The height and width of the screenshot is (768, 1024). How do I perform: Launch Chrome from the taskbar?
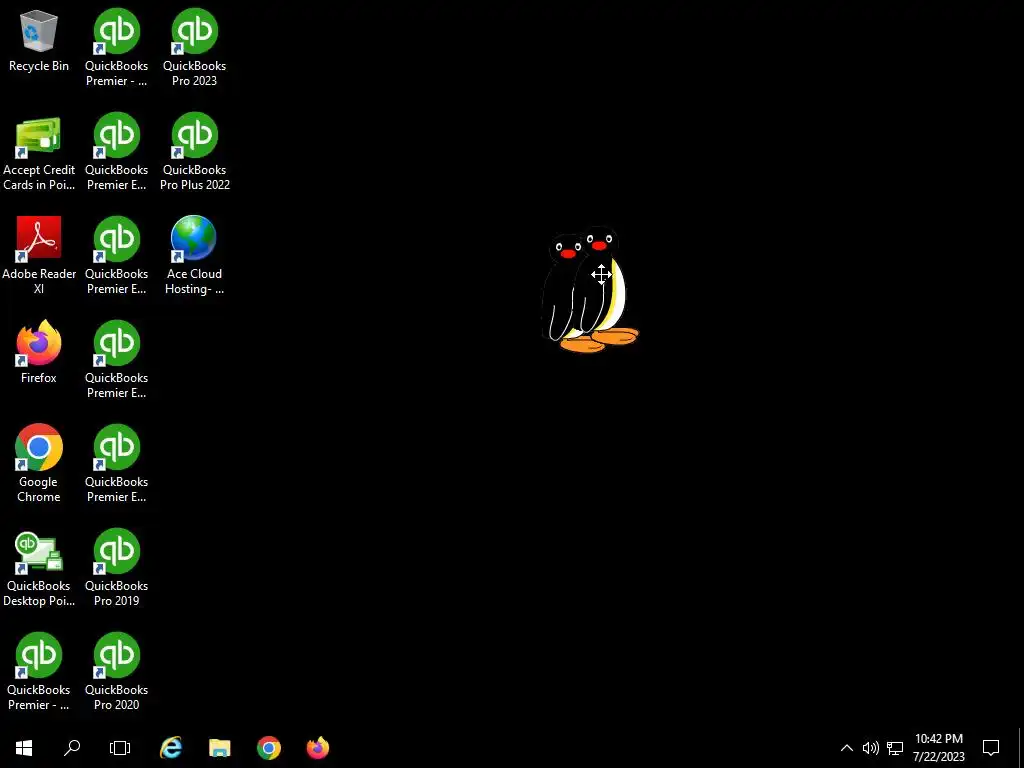(269, 748)
